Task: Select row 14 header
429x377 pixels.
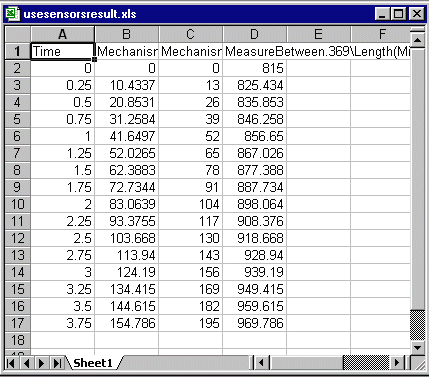Action: 18,272
